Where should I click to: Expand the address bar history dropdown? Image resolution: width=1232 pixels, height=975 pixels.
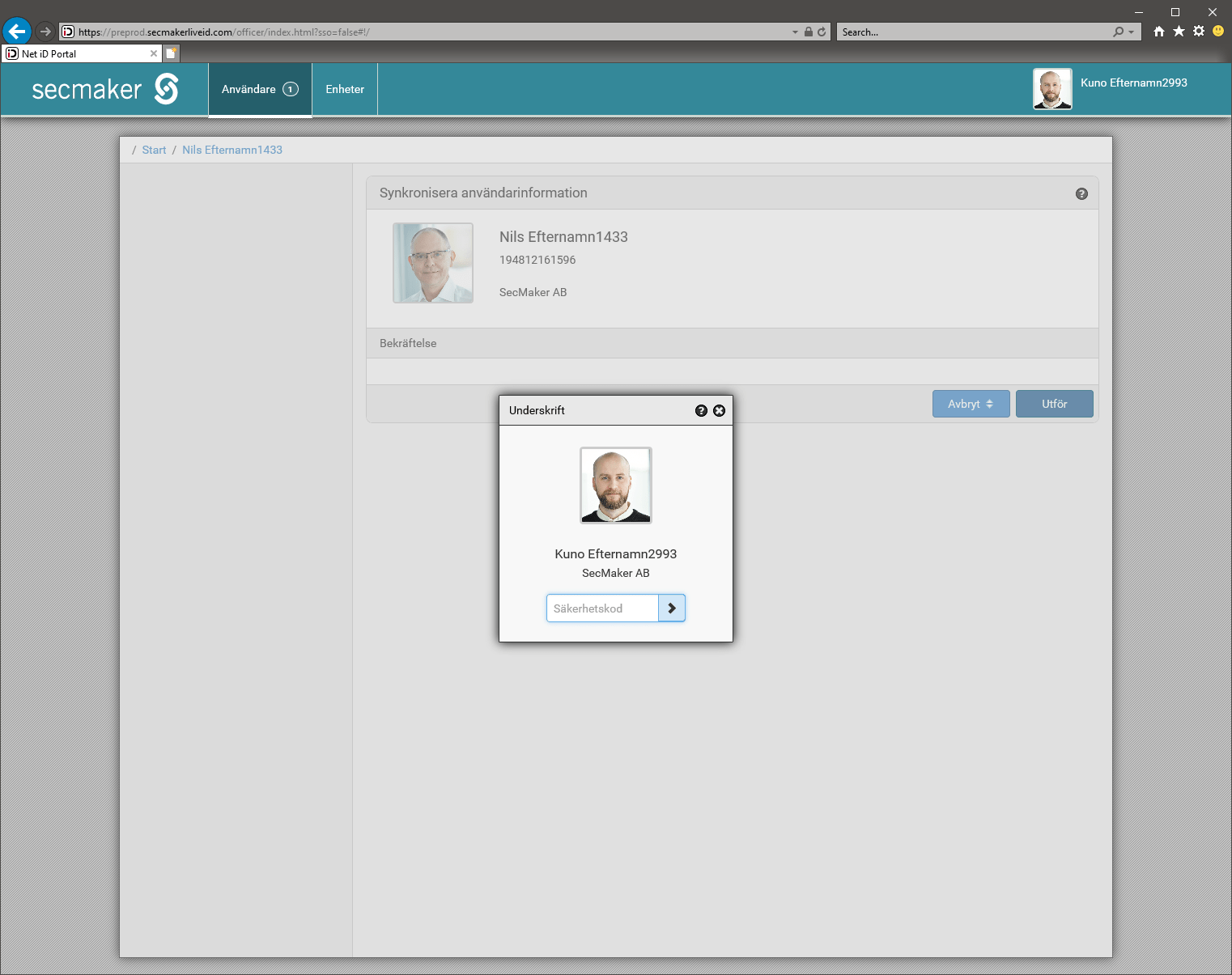click(x=795, y=32)
